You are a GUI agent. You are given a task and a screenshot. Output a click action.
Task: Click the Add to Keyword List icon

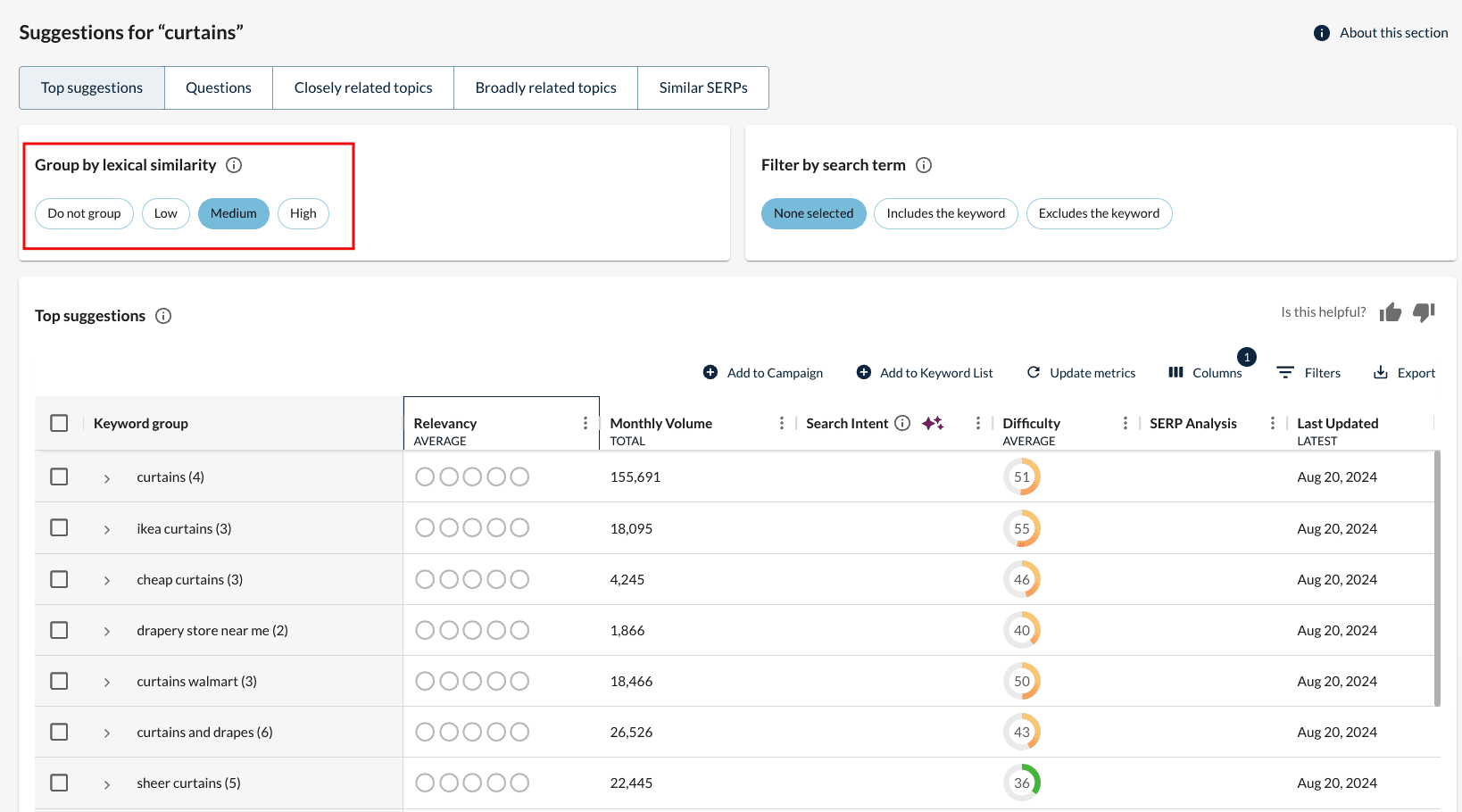pyautogui.click(x=864, y=372)
